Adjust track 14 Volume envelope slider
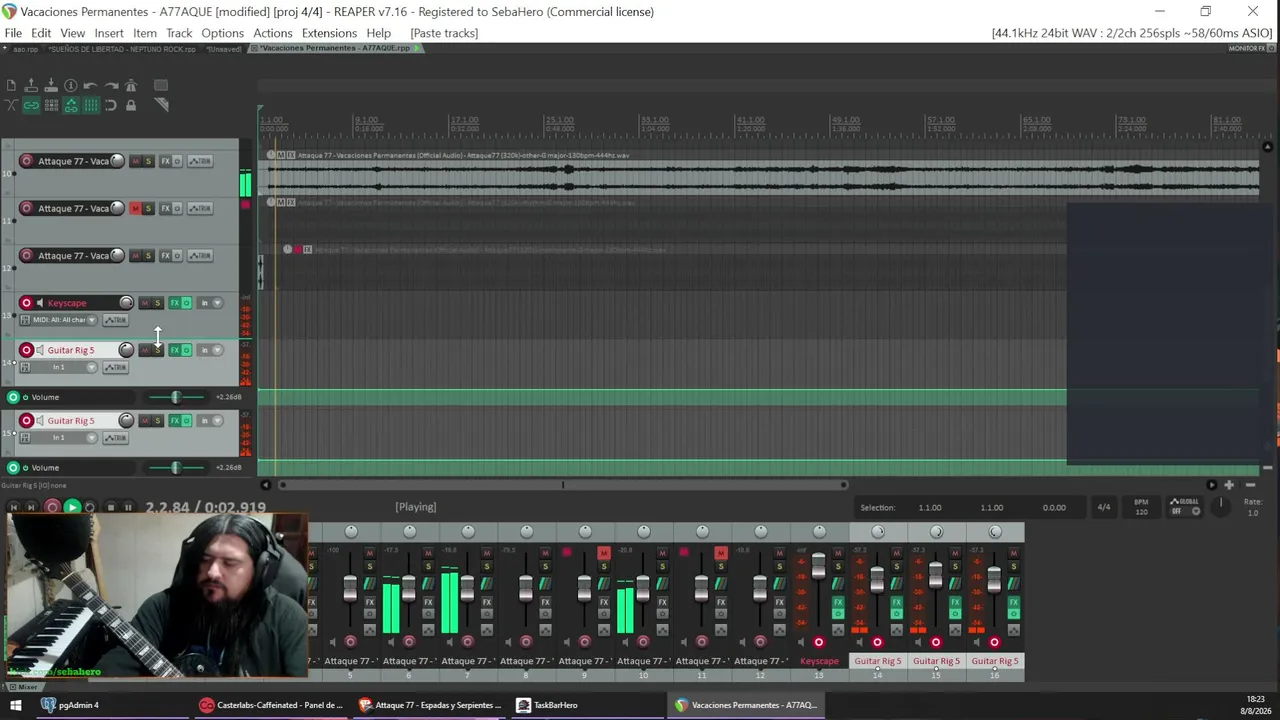The image size is (1280, 720). (175, 397)
